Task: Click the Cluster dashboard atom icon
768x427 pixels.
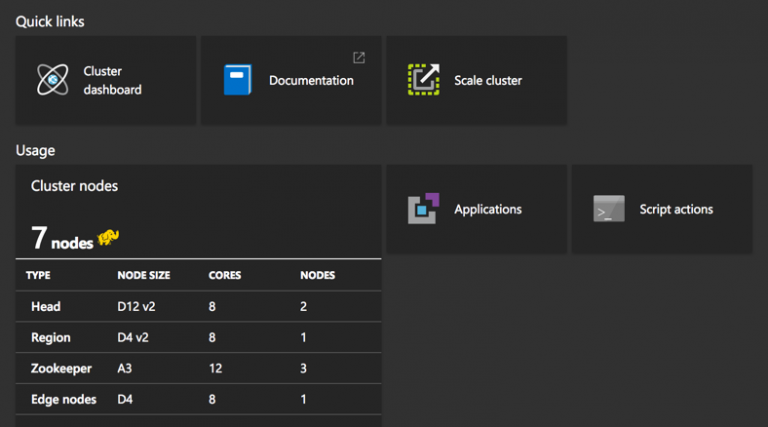Action: pyautogui.click(x=52, y=80)
